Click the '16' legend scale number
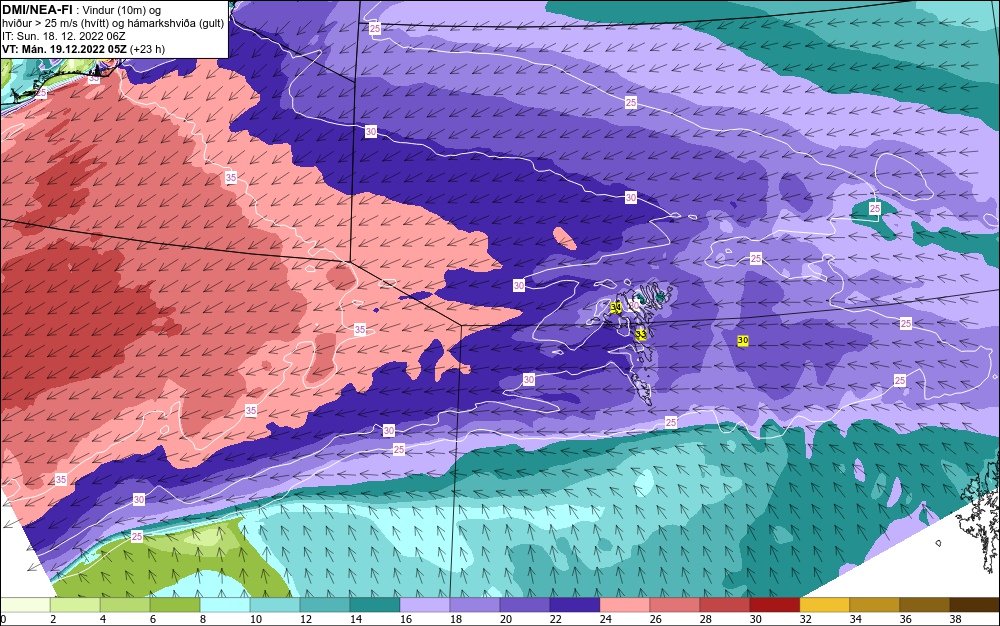The image size is (1000, 626). click(406, 619)
